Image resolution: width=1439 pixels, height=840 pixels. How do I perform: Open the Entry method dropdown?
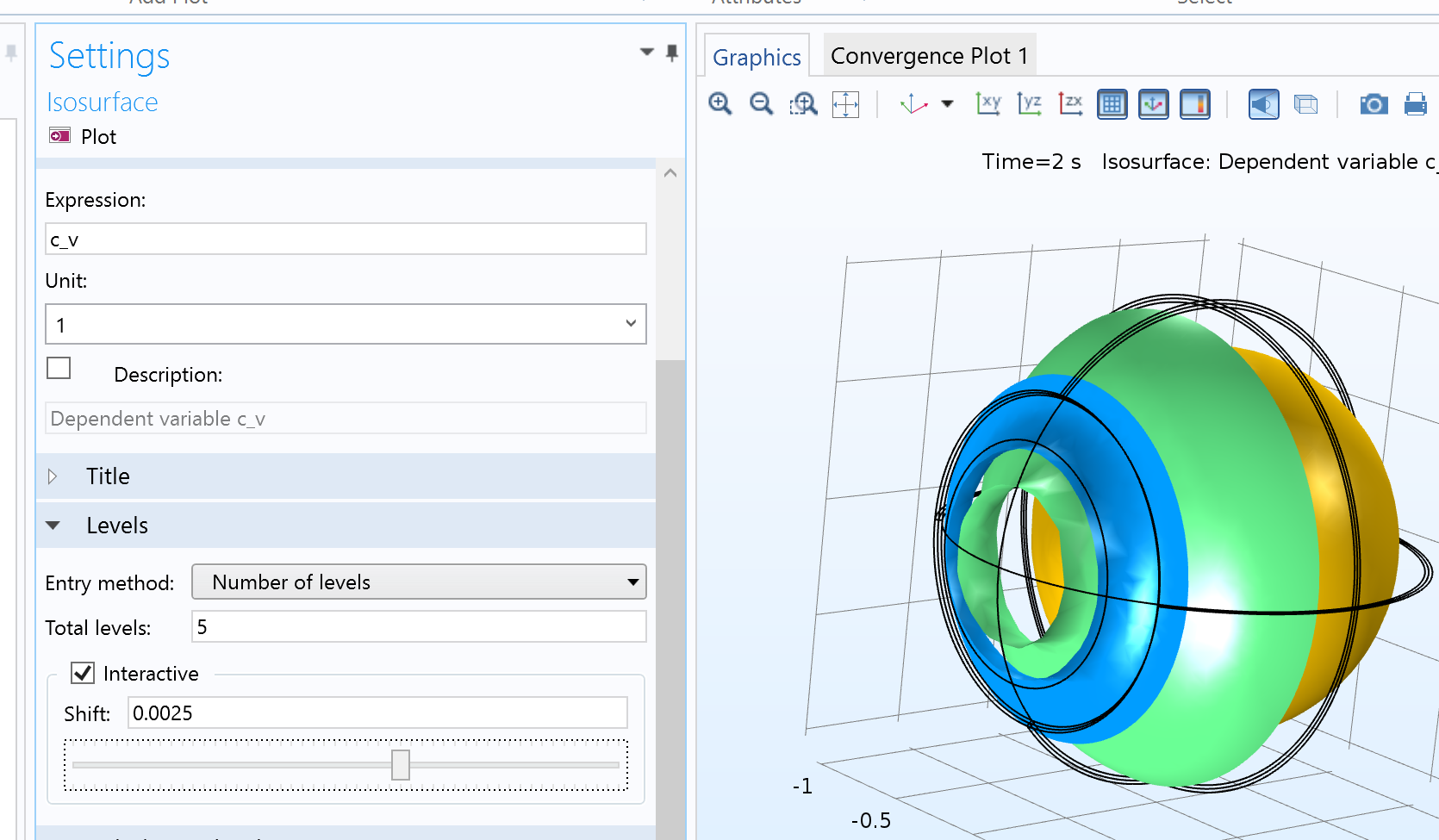(x=419, y=582)
